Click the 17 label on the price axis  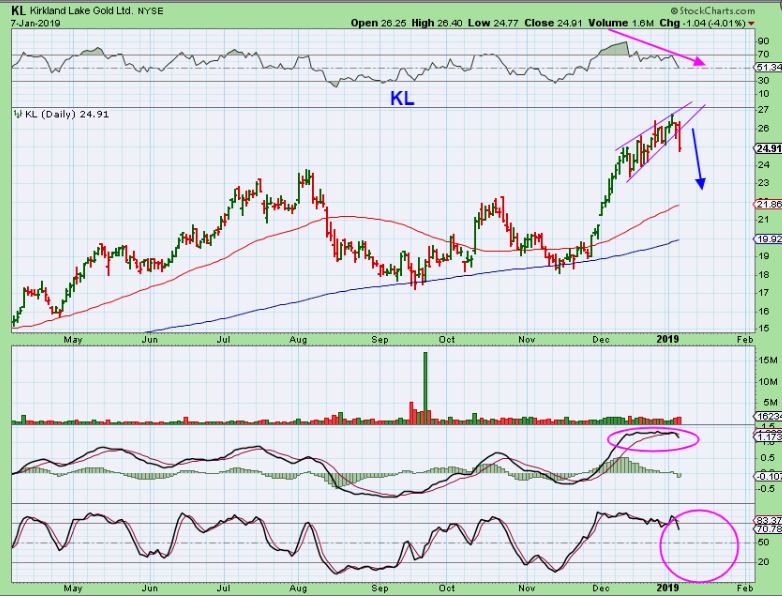point(763,292)
